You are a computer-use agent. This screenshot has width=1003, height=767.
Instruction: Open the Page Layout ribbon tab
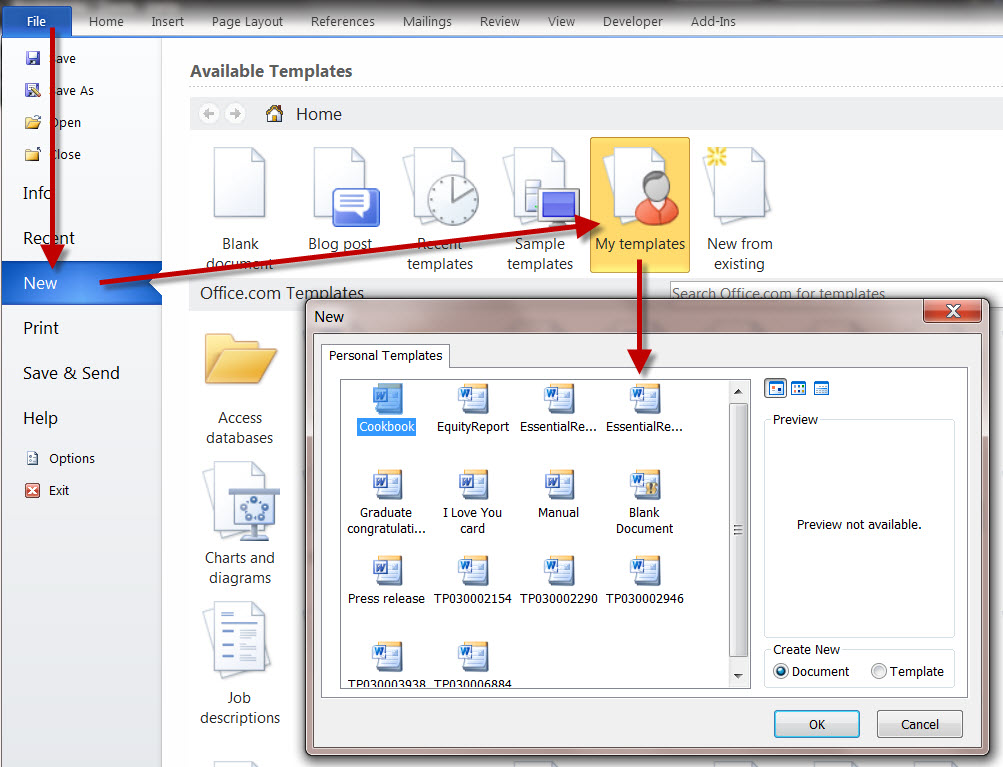(247, 21)
